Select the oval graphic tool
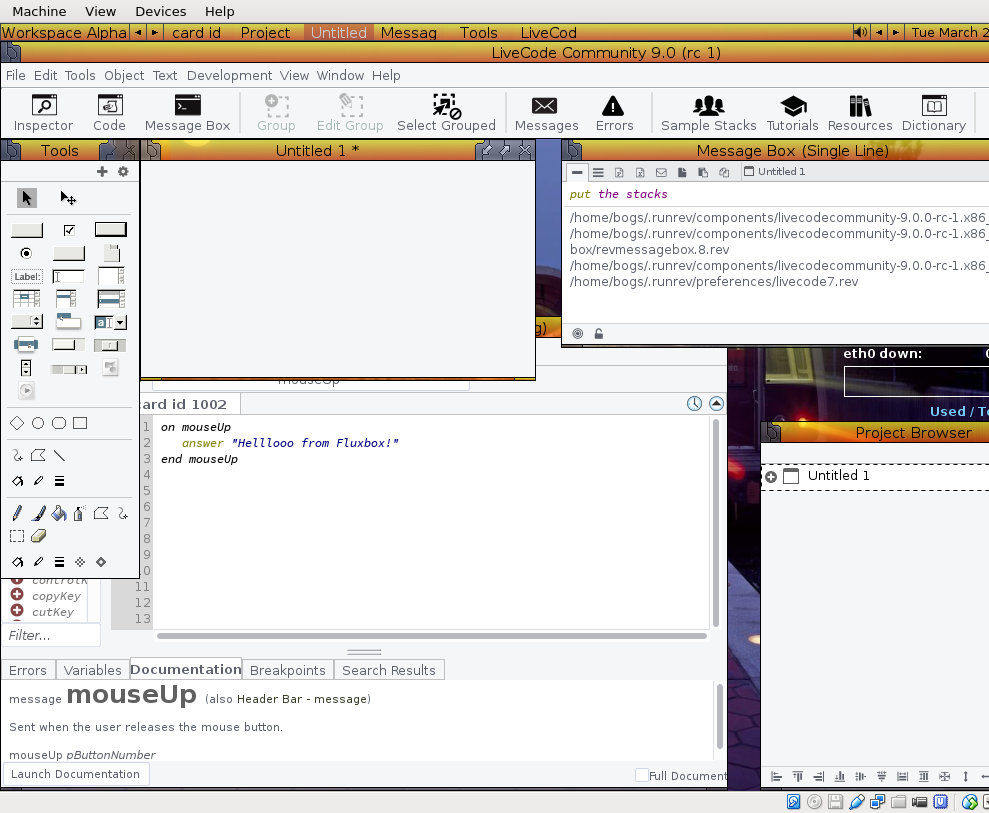Viewport: 989px width, 813px height. [x=38, y=423]
